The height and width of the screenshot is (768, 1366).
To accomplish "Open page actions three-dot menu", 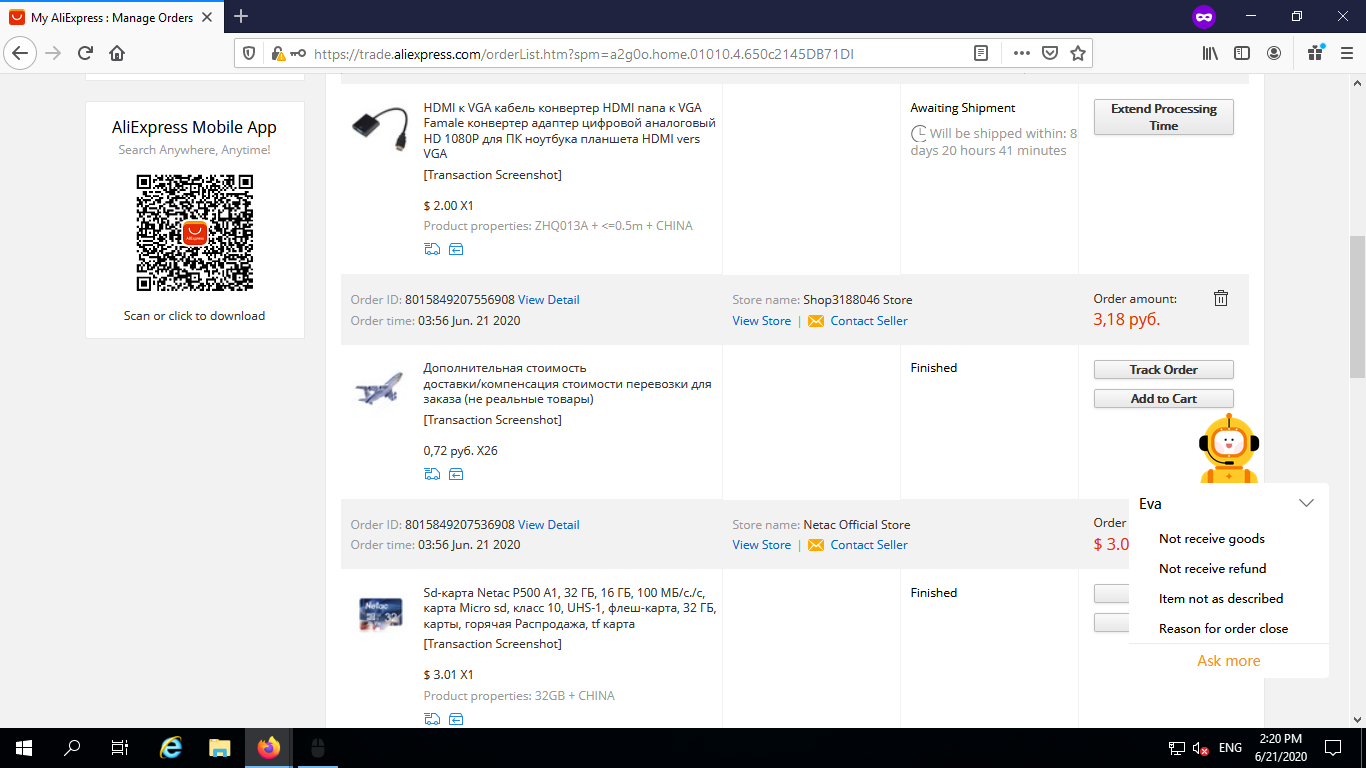I will click(x=1022, y=53).
